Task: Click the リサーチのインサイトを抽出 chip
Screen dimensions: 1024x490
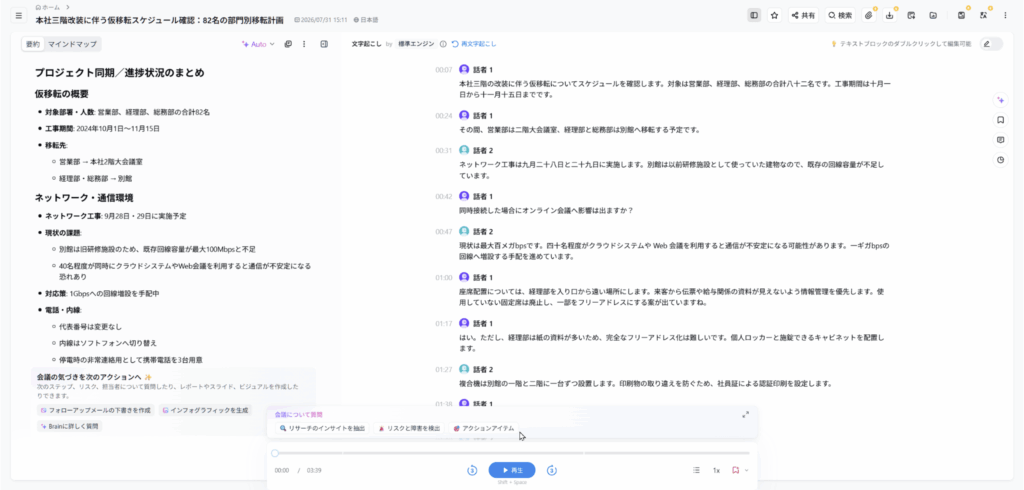Action: (323, 429)
